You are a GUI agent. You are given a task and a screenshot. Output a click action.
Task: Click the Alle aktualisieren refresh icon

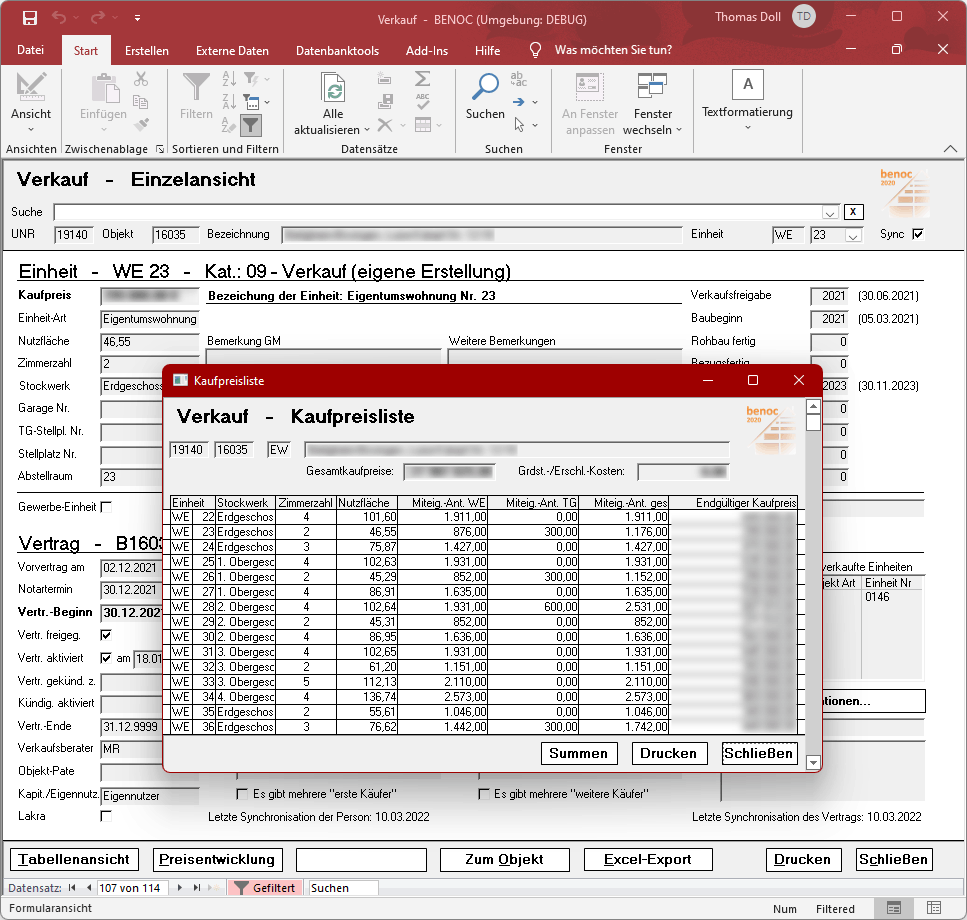click(333, 89)
